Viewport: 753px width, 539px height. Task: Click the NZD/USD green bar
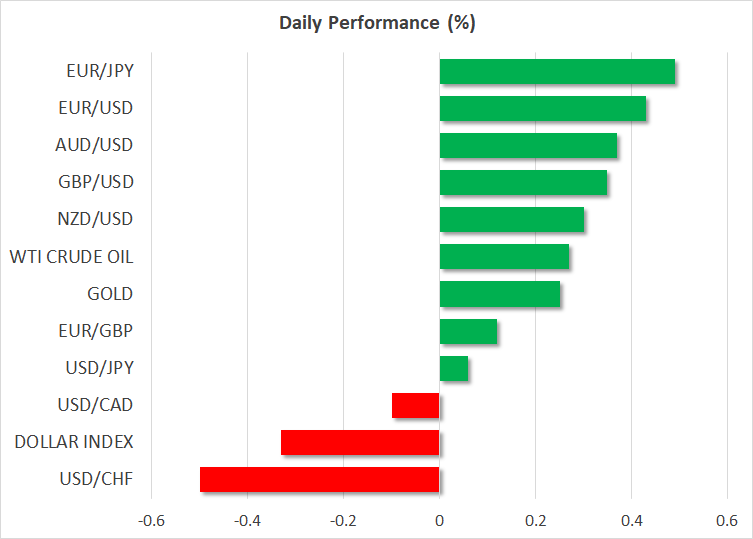click(511, 219)
